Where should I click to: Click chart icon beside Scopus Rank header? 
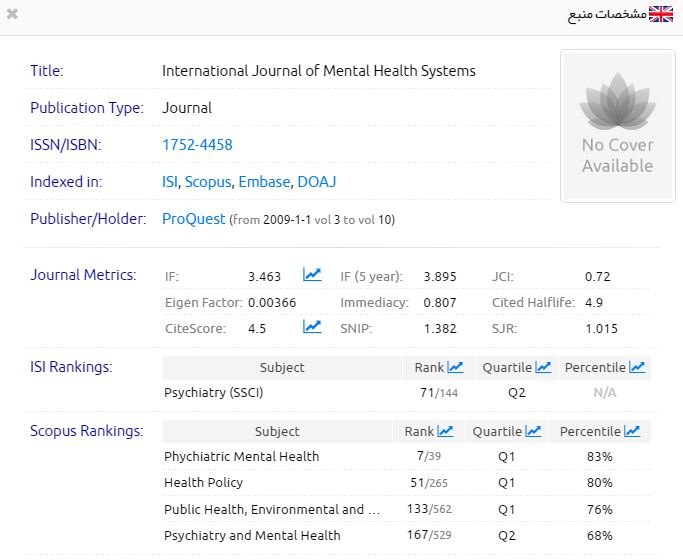[x=445, y=432]
